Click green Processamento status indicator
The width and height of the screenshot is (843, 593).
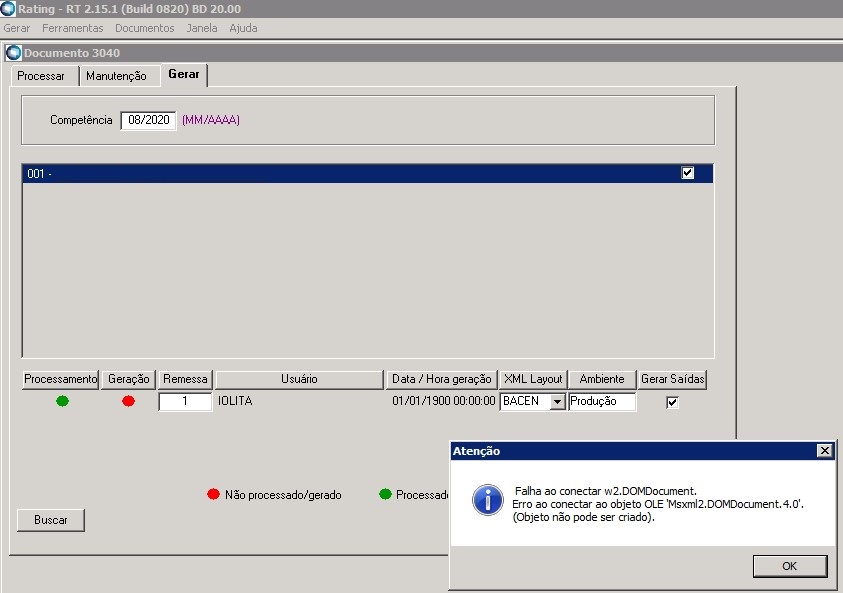(x=62, y=401)
